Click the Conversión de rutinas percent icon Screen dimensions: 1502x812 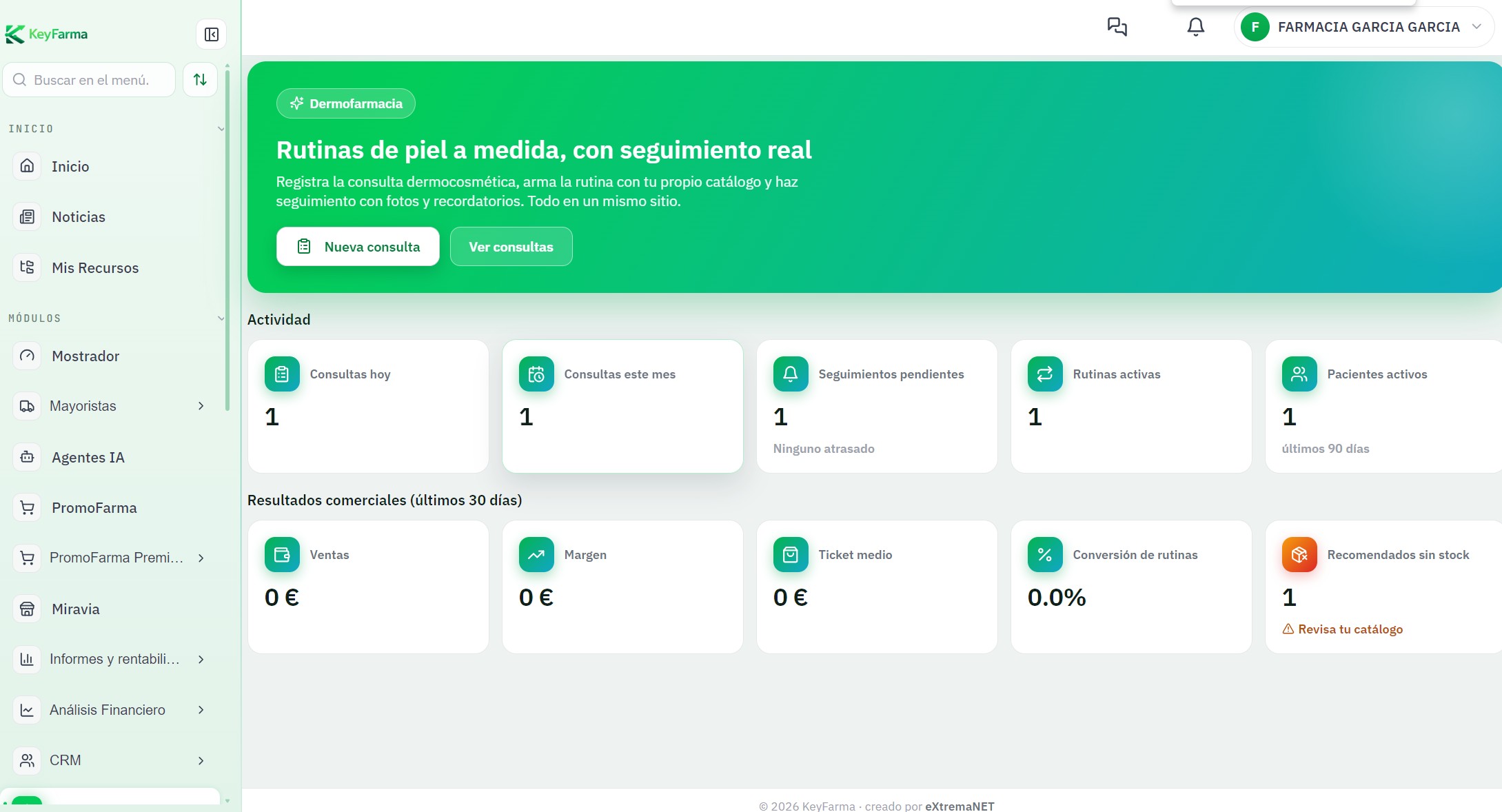pyautogui.click(x=1045, y=554)
